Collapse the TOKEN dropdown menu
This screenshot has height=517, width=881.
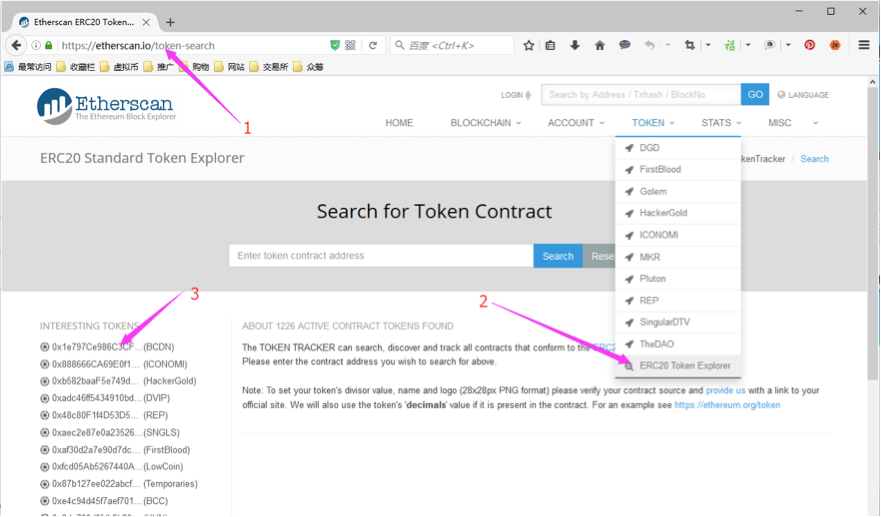coord(653,123)
